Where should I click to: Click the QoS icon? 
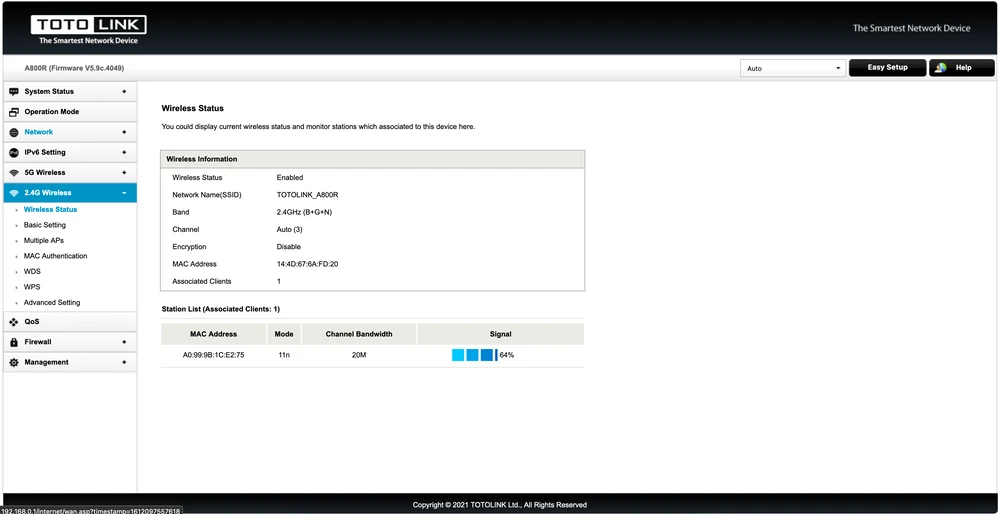pos(14,322)
